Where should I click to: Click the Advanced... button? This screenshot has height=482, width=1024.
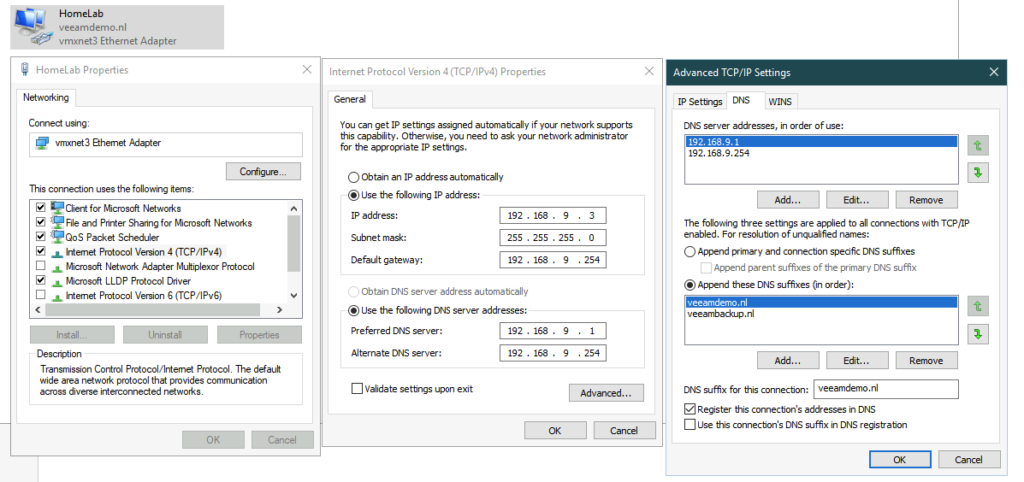pos(604,393)
